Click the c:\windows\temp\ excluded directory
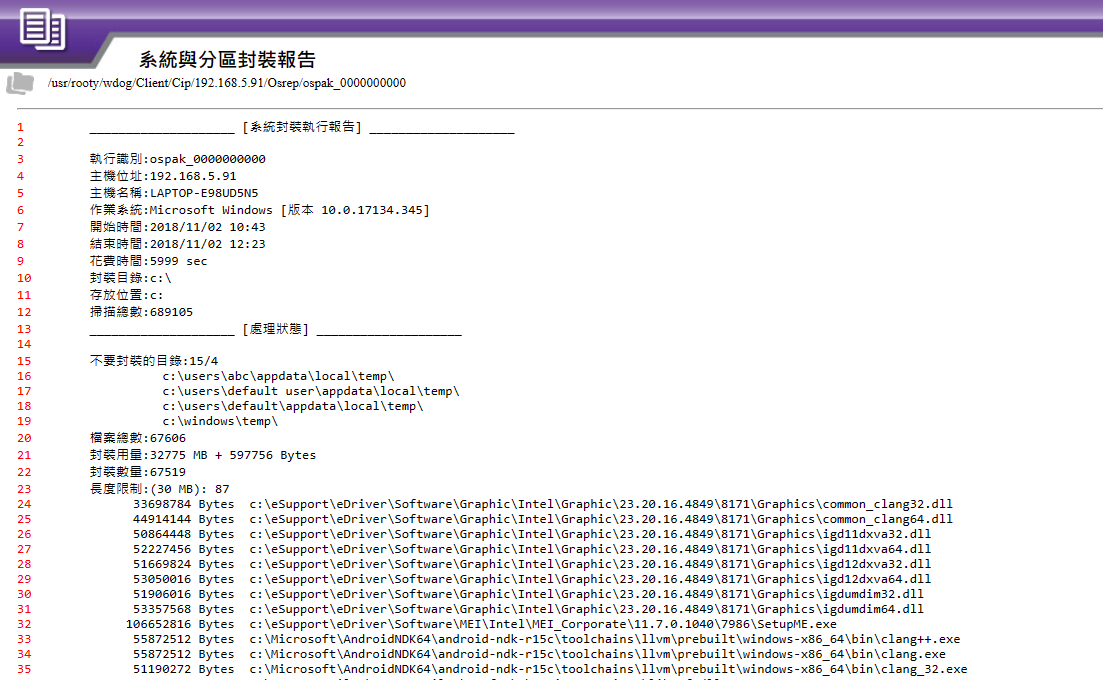Viewport: 1103px width, 680px height. coord(220,421)
